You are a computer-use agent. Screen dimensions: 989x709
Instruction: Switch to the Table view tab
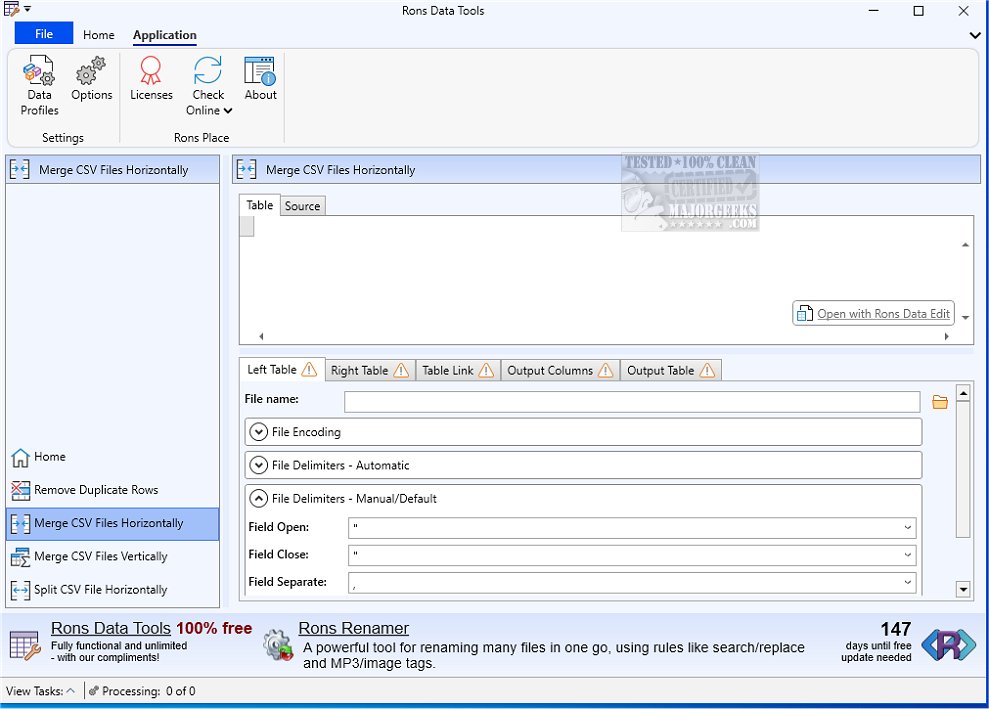[259, 205]
